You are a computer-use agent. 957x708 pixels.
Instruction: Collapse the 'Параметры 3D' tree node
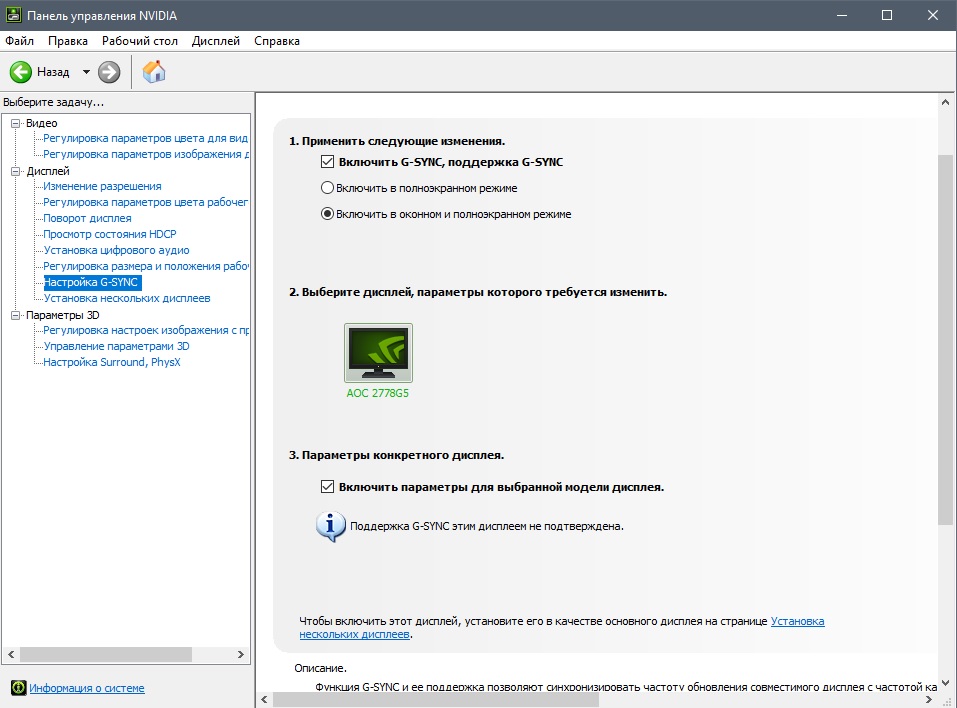[15, 315]
